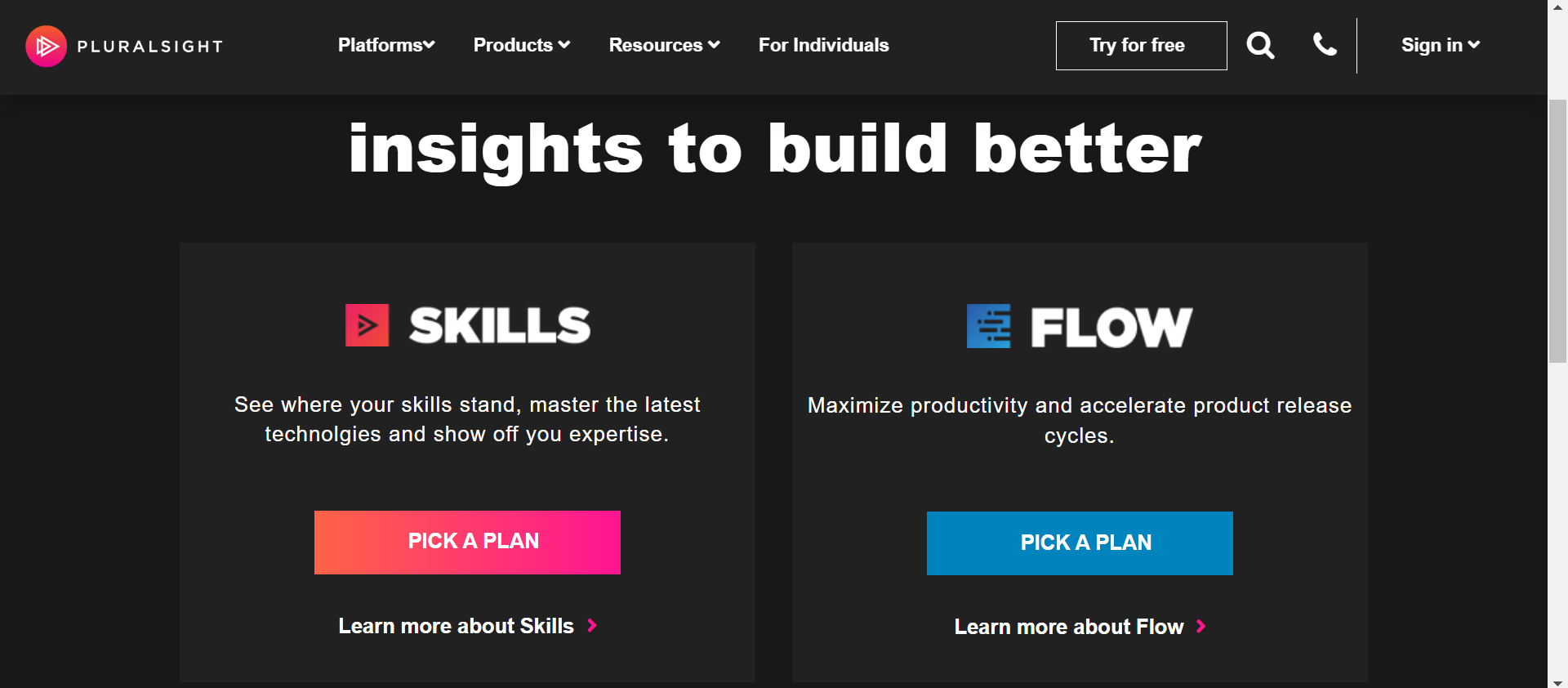The image size is (1568, 688).
Task: Choose Pick a Plan for Flow
Action: (x=1079, y=543)
